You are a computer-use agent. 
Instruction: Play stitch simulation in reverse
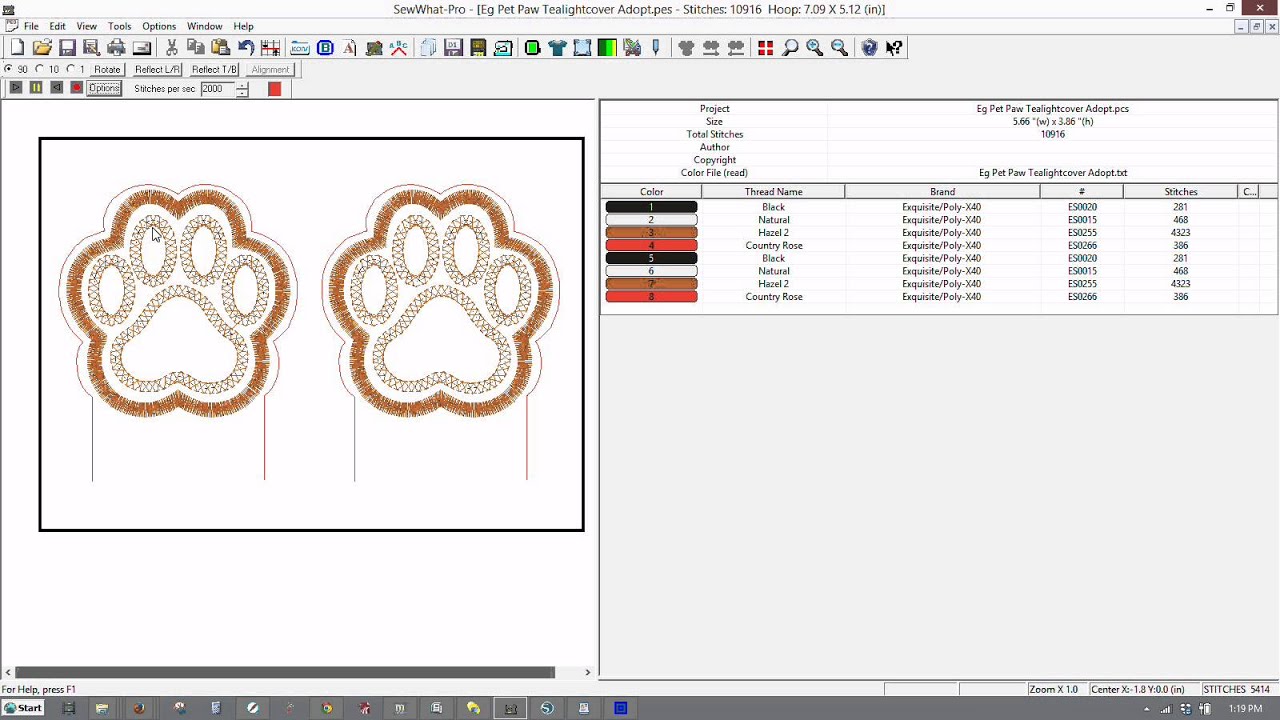[56, 88]
